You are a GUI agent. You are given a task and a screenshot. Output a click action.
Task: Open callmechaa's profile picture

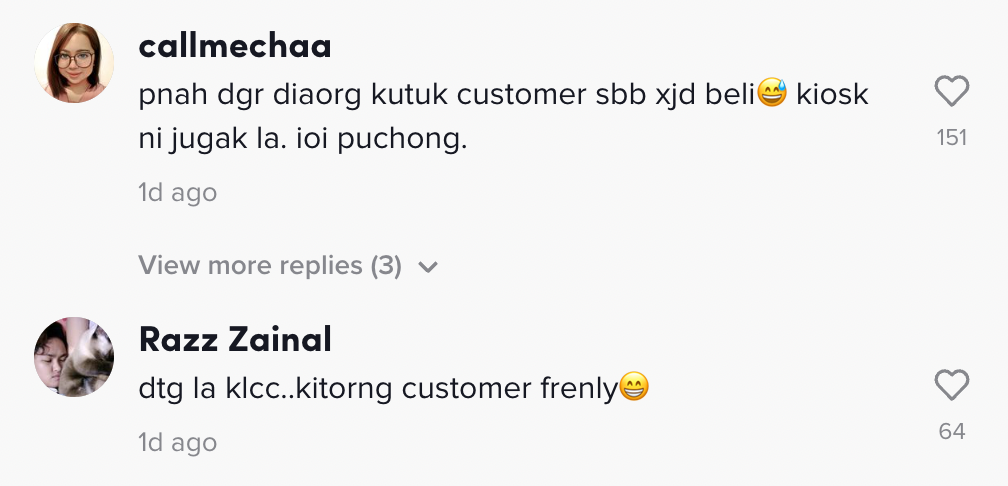point(74,63)
